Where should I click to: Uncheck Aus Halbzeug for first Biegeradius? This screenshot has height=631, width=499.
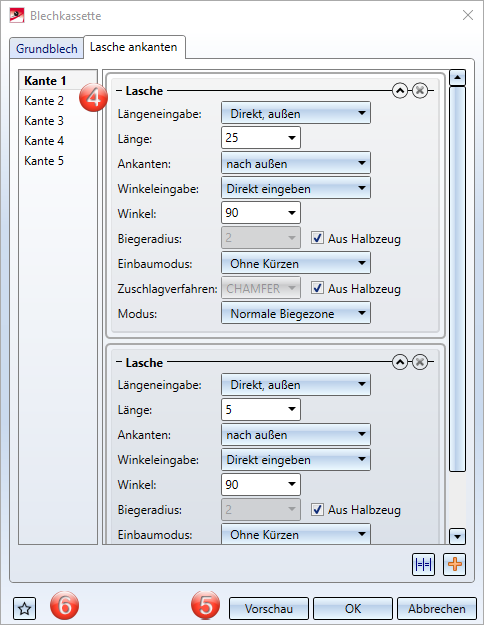pyautogui.click(x=317, y=238)
